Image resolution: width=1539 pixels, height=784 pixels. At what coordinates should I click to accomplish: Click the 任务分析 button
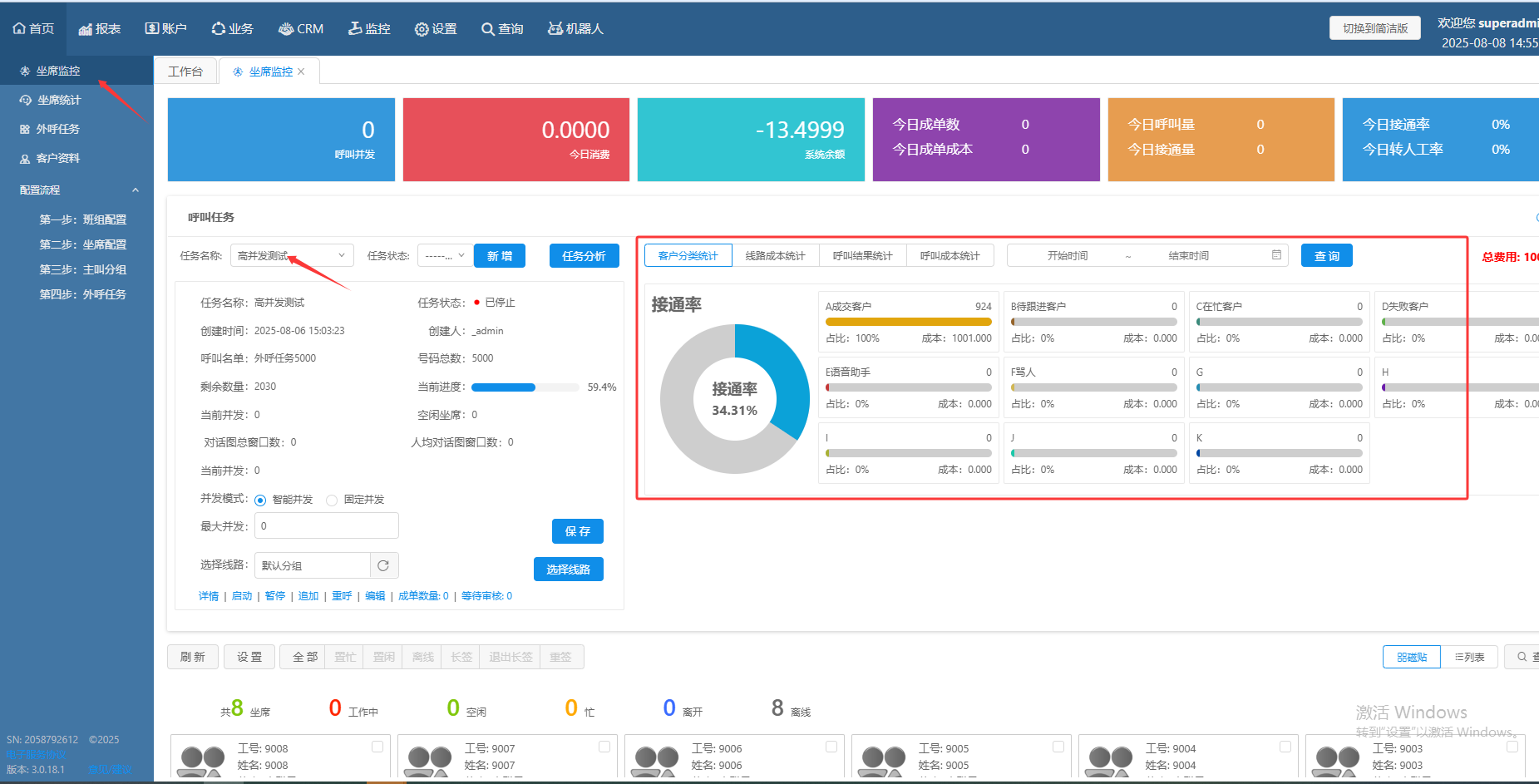point(584,256)
